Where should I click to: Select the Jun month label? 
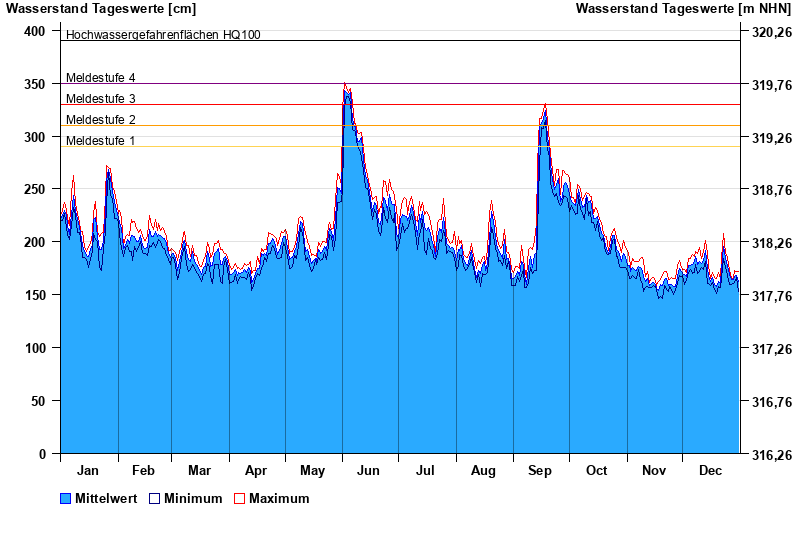[x=369, y=470]
